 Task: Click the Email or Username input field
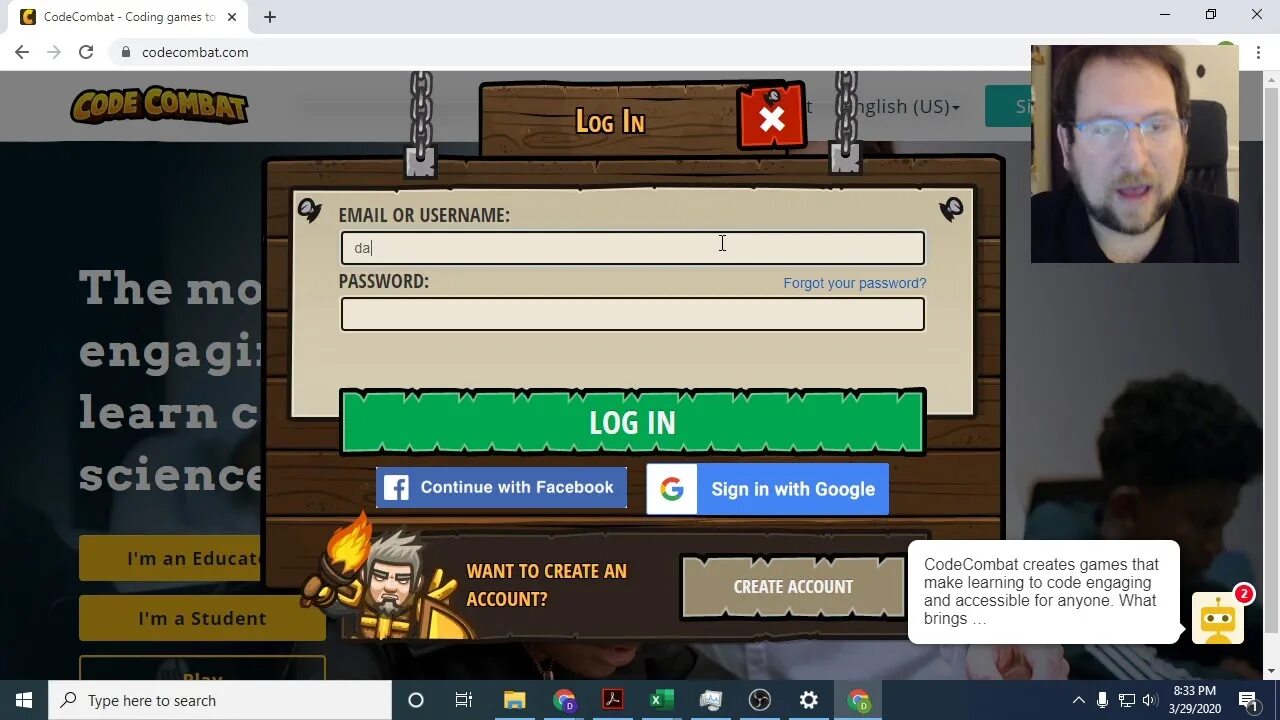click(632, 248)
